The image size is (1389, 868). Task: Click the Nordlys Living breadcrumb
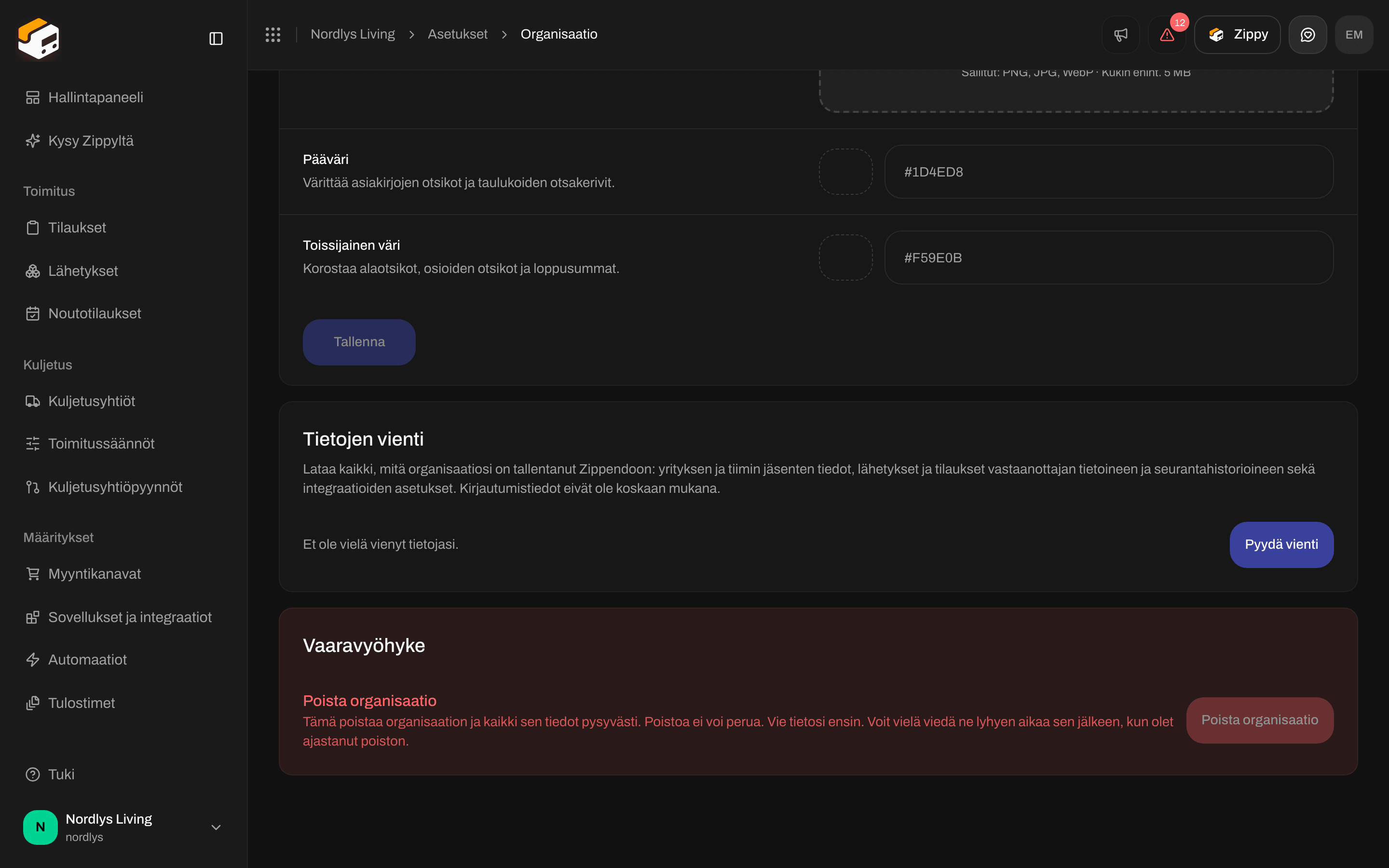(x=353, y=34)
